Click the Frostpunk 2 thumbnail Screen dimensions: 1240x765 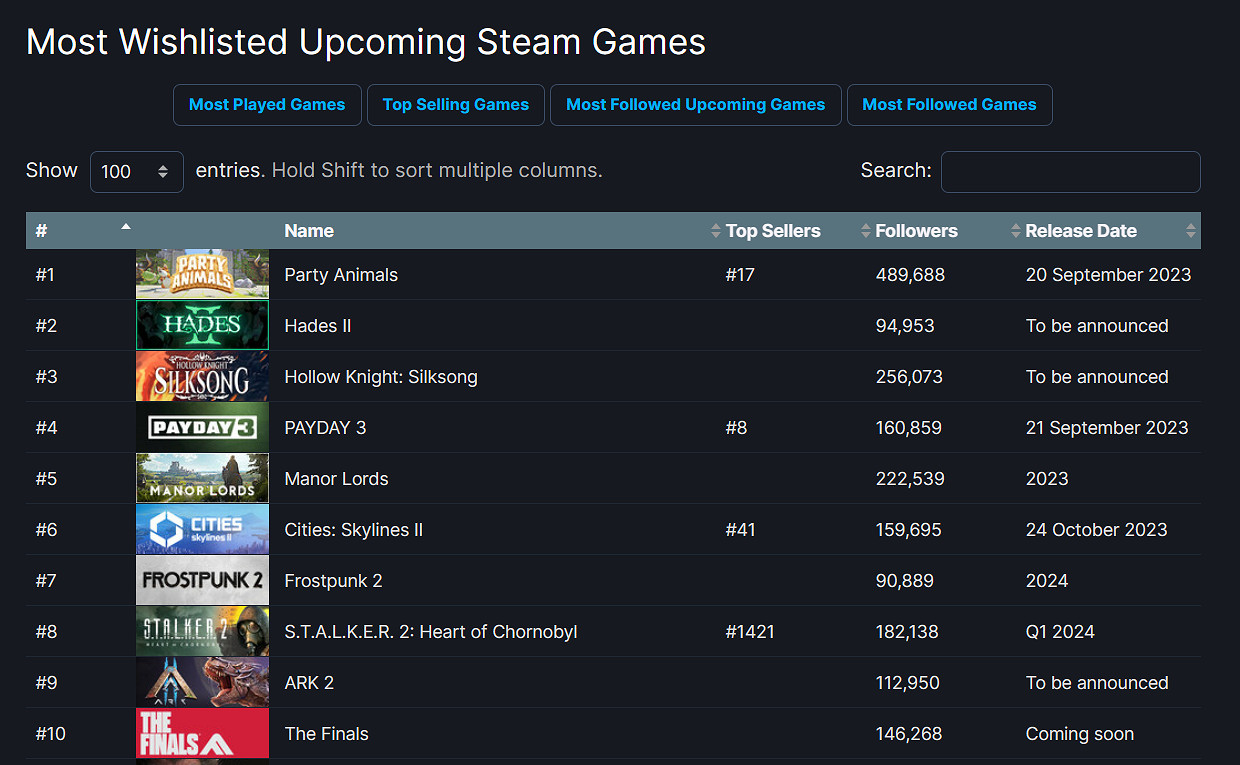coord(202,580)
